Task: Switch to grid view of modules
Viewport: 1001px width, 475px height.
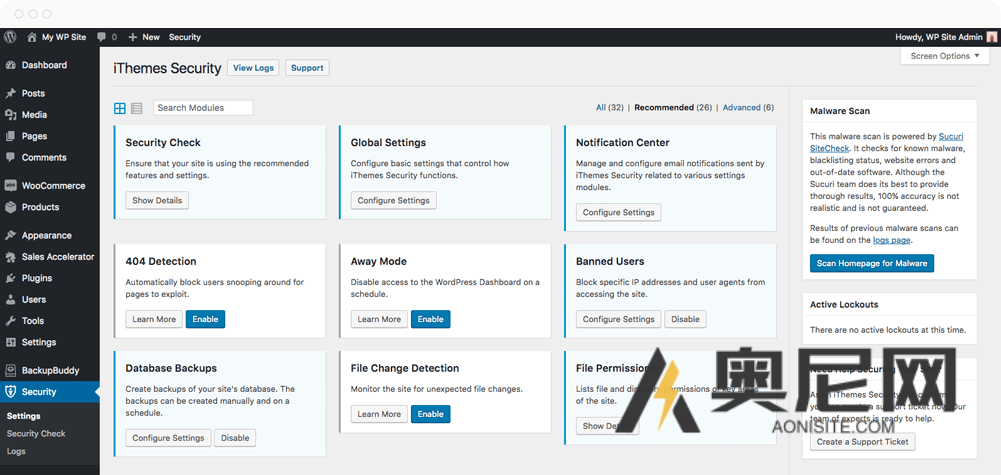Action: tap(119, 108)
